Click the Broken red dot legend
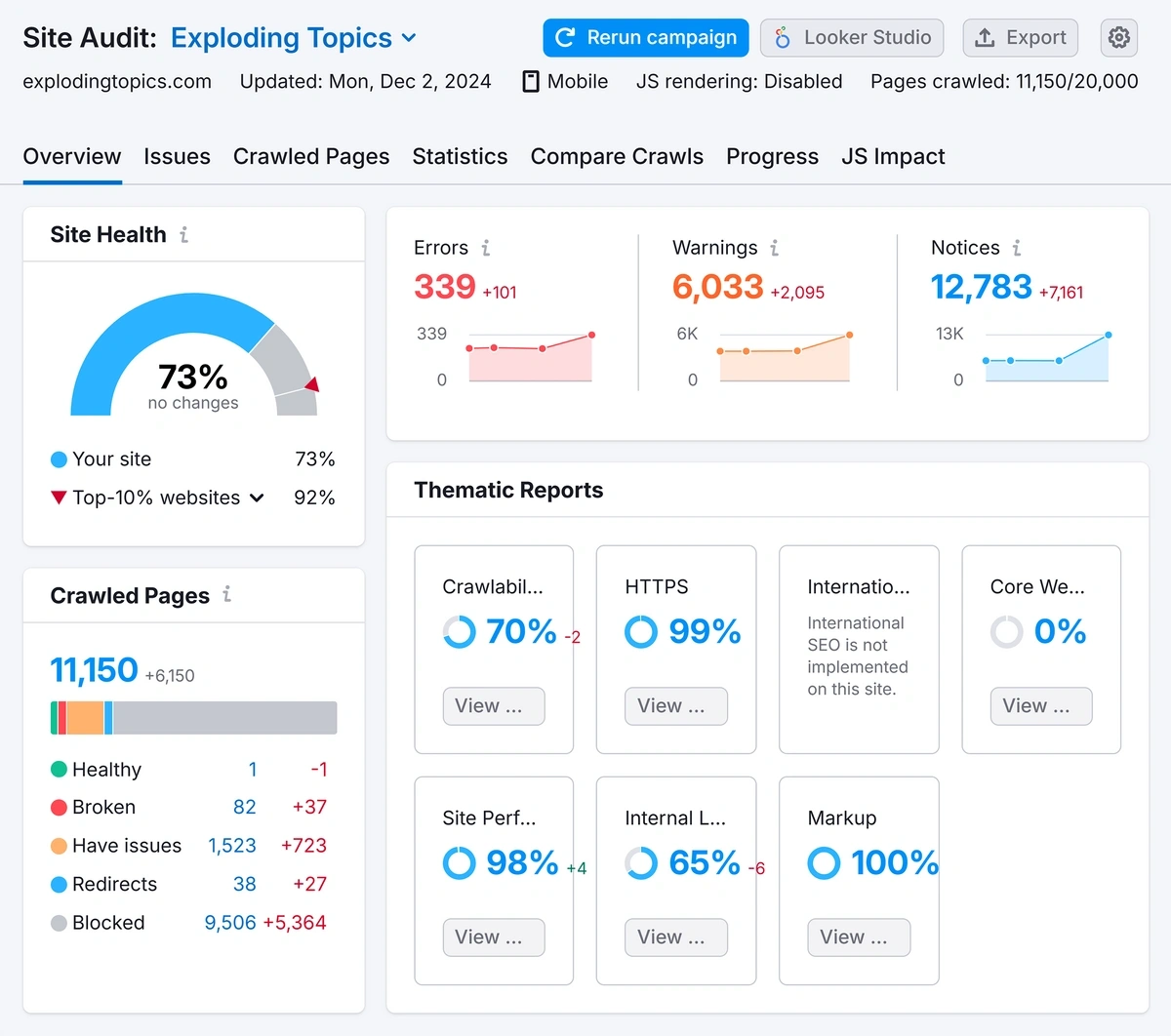Screen dimensions: 1171x1036 point(59,808)
